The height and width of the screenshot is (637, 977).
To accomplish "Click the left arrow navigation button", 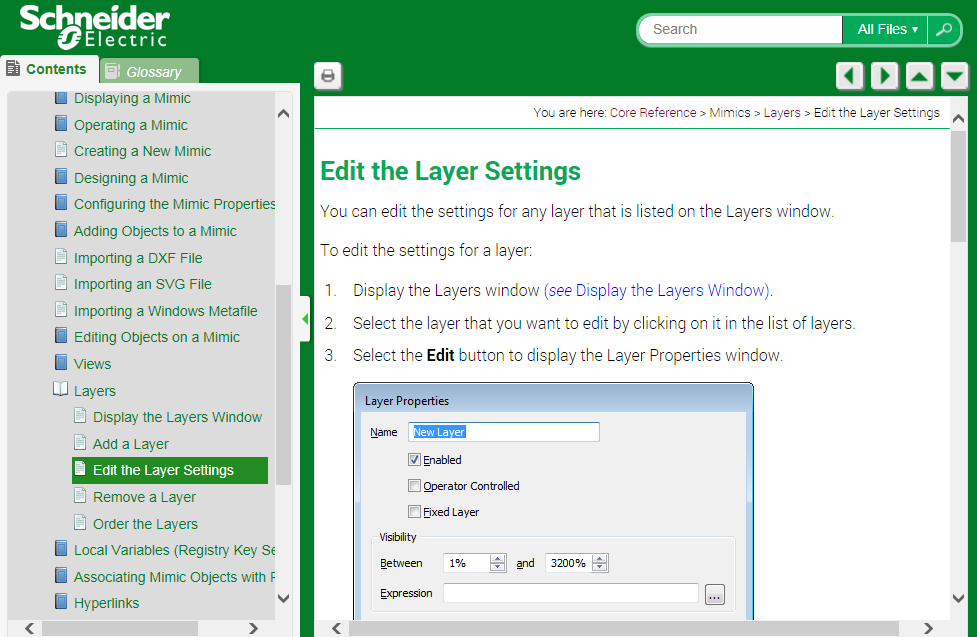I will (x=849, y=76).
